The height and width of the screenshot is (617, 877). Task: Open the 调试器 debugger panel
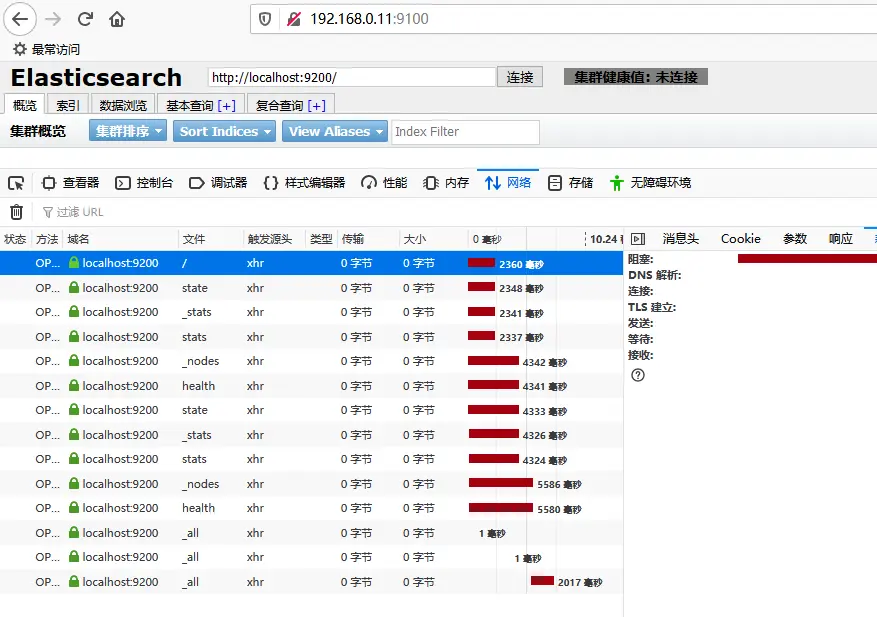point(218,183)
